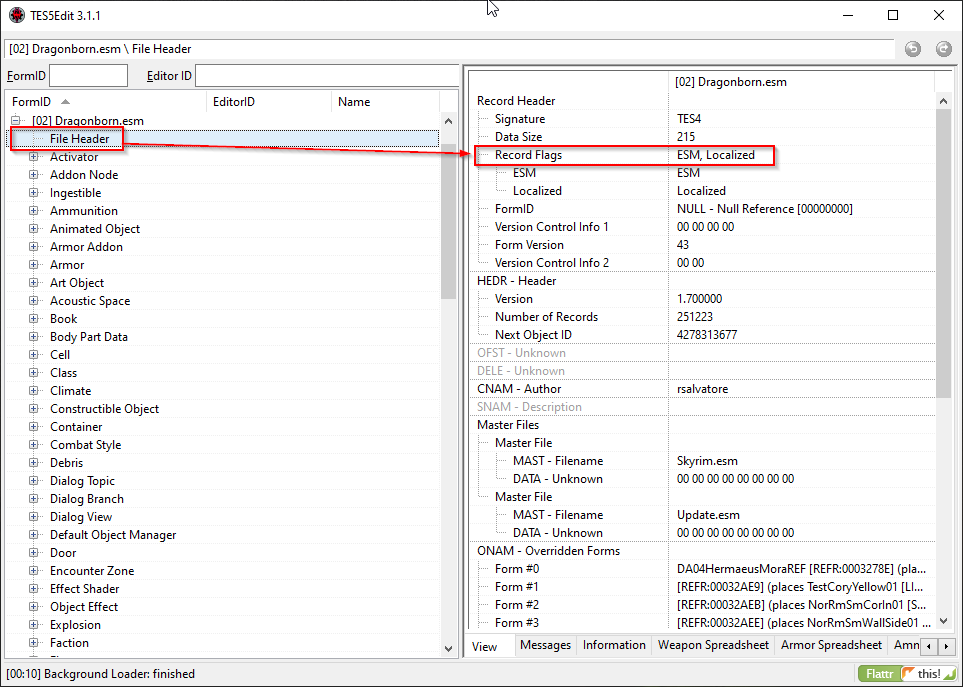963x687 pixels.
Task: Click the left tree scrollbar down arrow
Action: (x=448, y=648)
